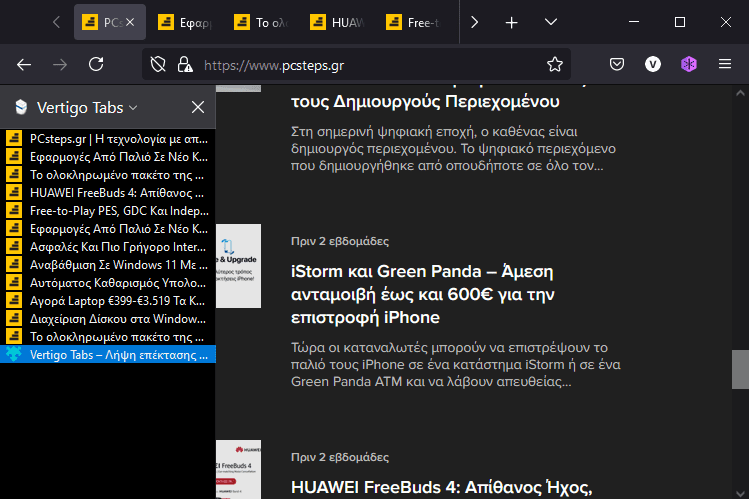Click favicon of the HUAWEI FreeBuds sidebar row
This screenshot has height=499, width=749.
[14, 192]
